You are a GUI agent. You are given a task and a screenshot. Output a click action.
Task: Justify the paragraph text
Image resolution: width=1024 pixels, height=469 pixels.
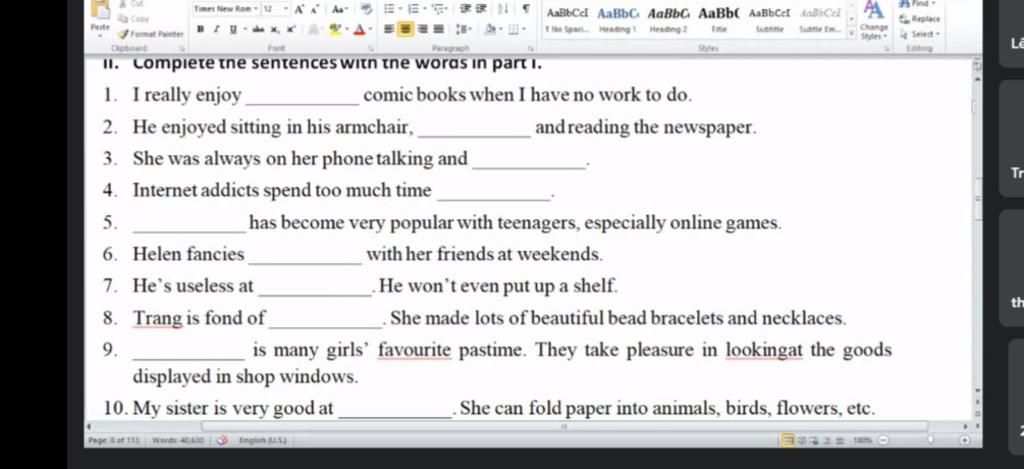[x=439, y=29]
